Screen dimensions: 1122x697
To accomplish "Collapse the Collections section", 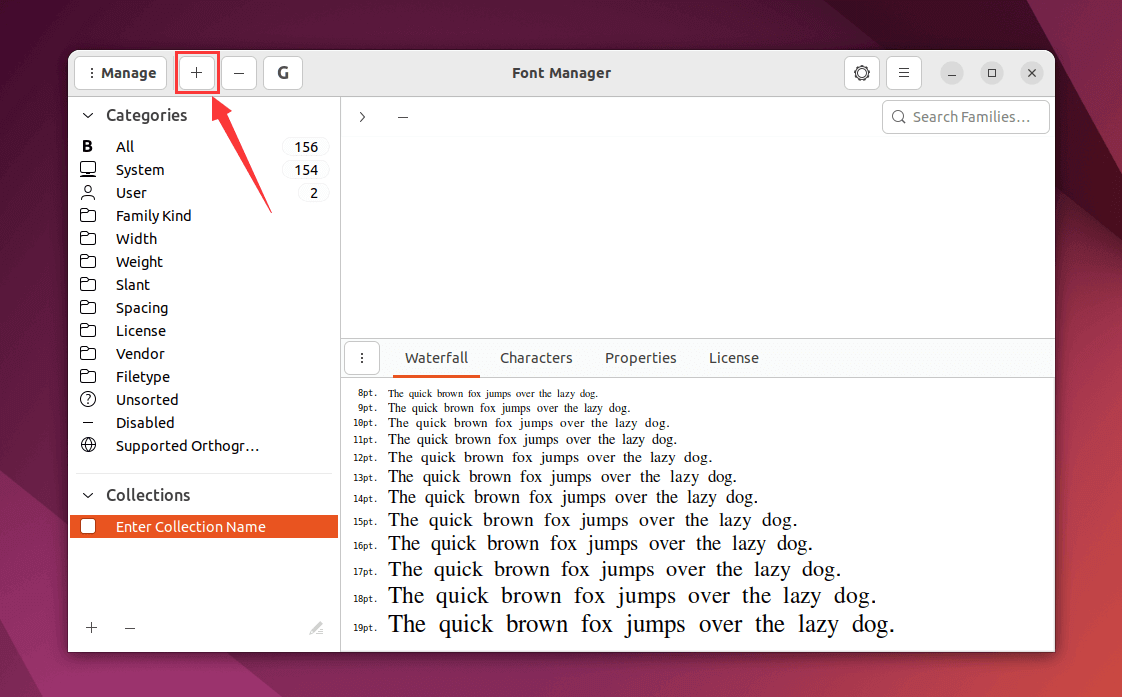I will pos(88,495).
